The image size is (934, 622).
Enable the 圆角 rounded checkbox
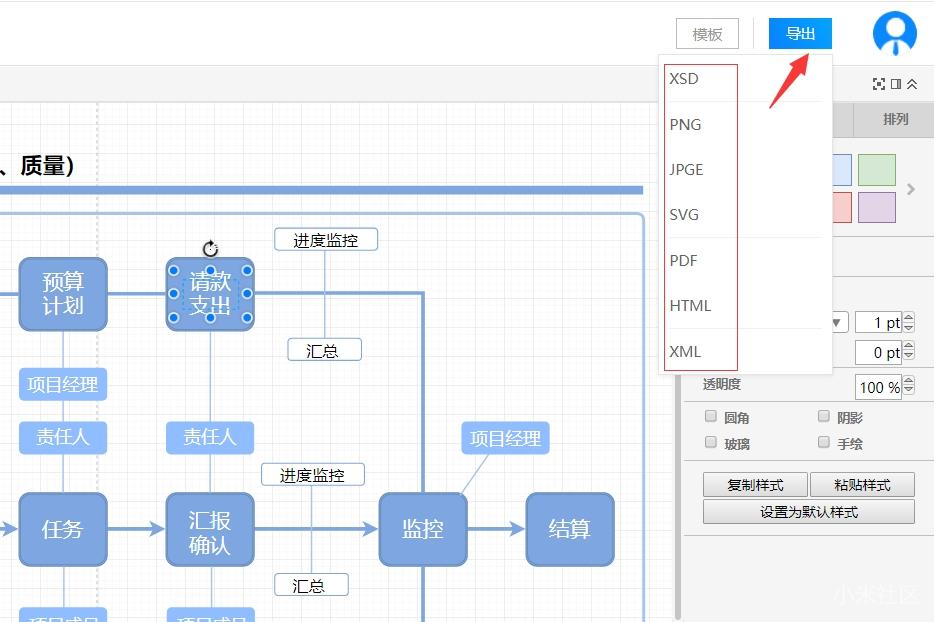pyautogui.click(x=711, y=416)
